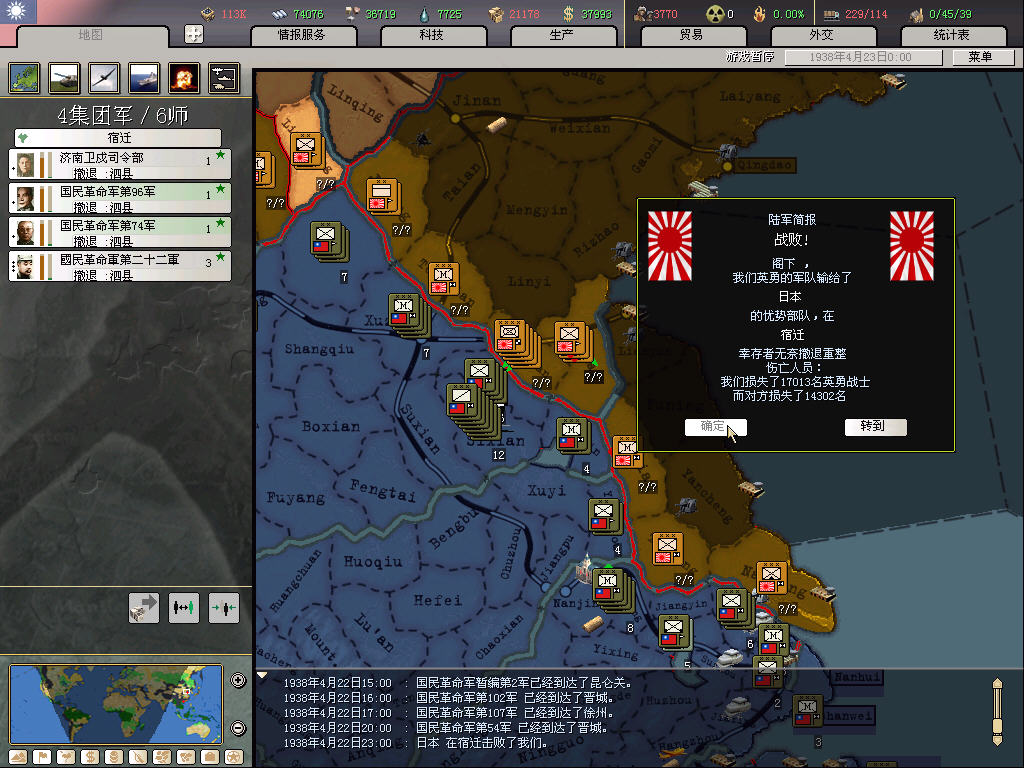
Task: Click the leader portrait of 國民革命軍第二十二軍
Action: pos(25,267)
